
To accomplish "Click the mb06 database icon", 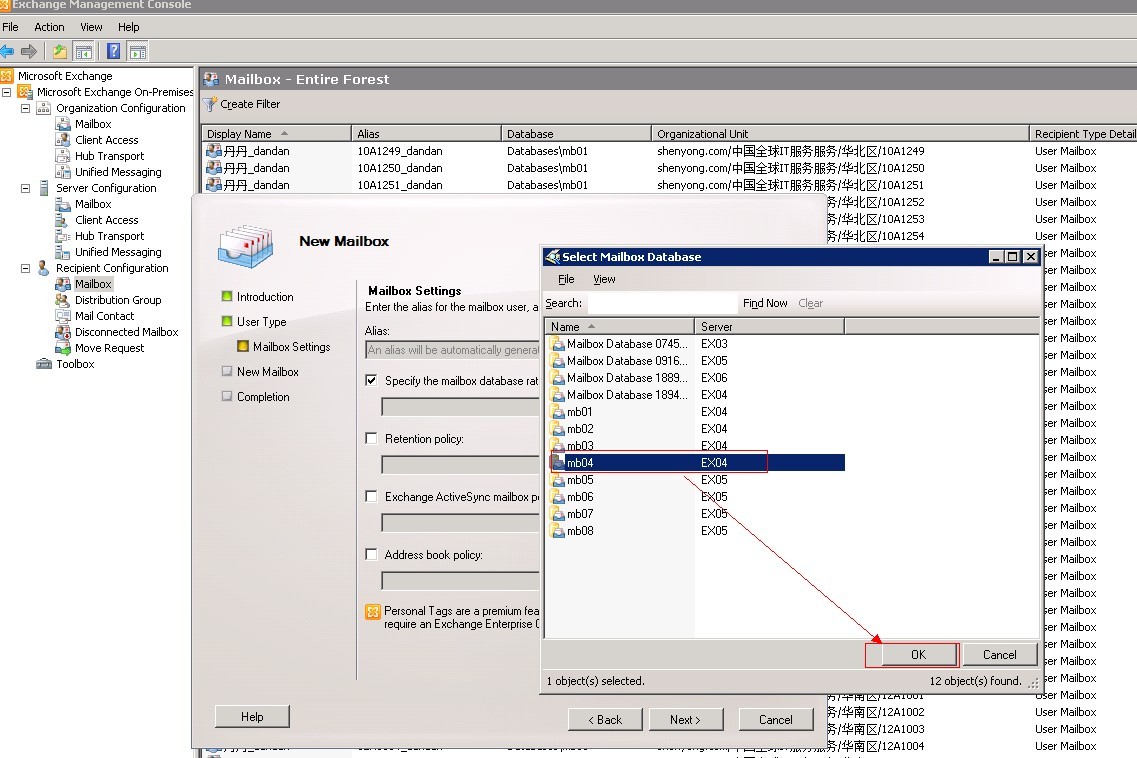I will [x=558, y=497].
